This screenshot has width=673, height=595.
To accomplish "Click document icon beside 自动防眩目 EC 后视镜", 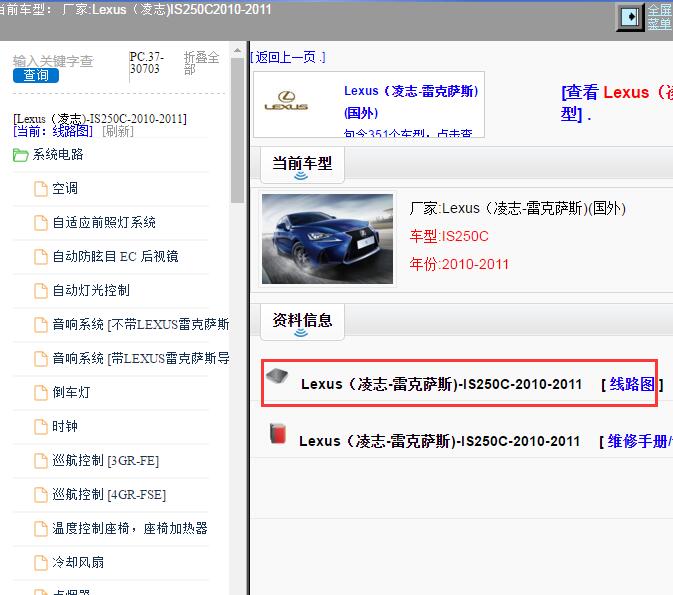I will coord(41,256).
